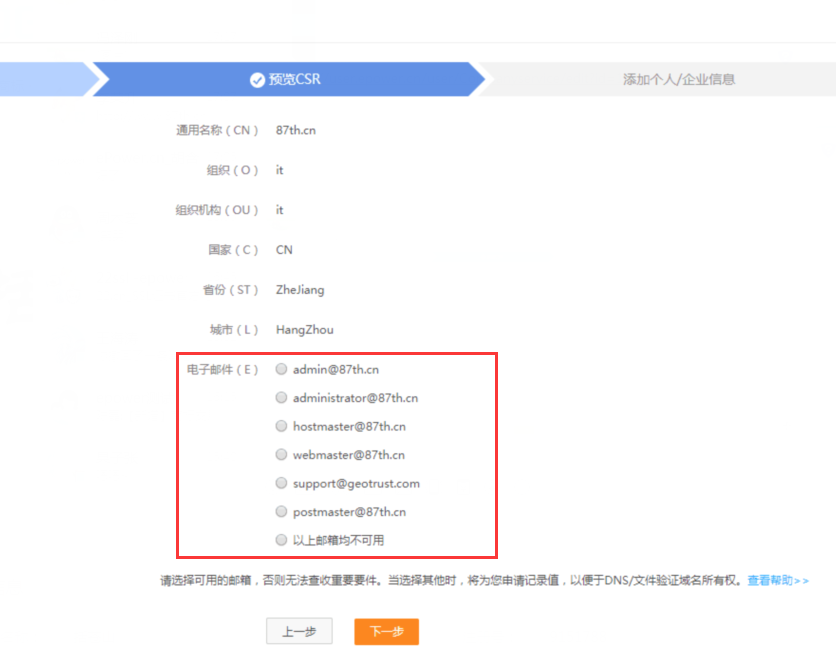Choose the hostmaster@87th.cn email address

[281, 425]
